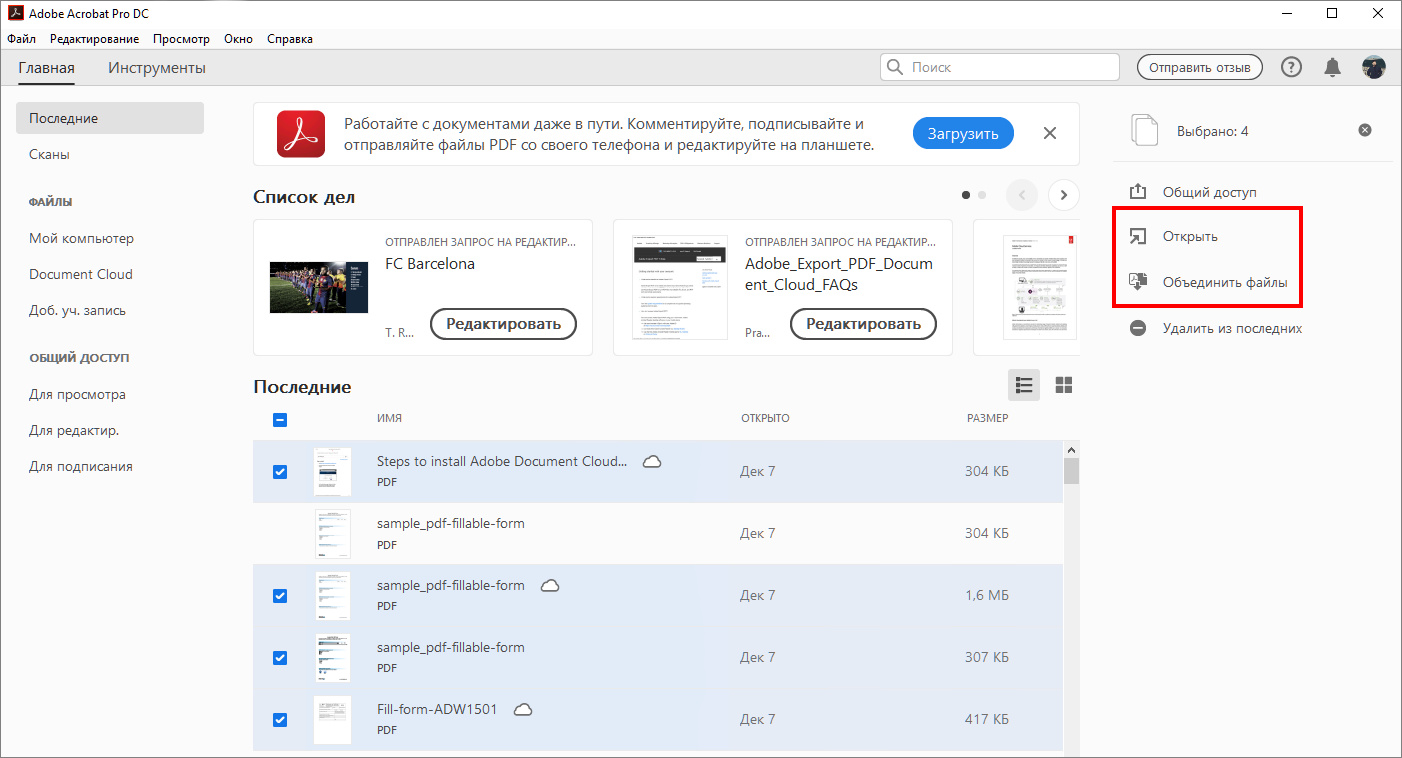Click the Загрузить button in banner
This screenshot has height=758, width=1402.
point(963,133)
